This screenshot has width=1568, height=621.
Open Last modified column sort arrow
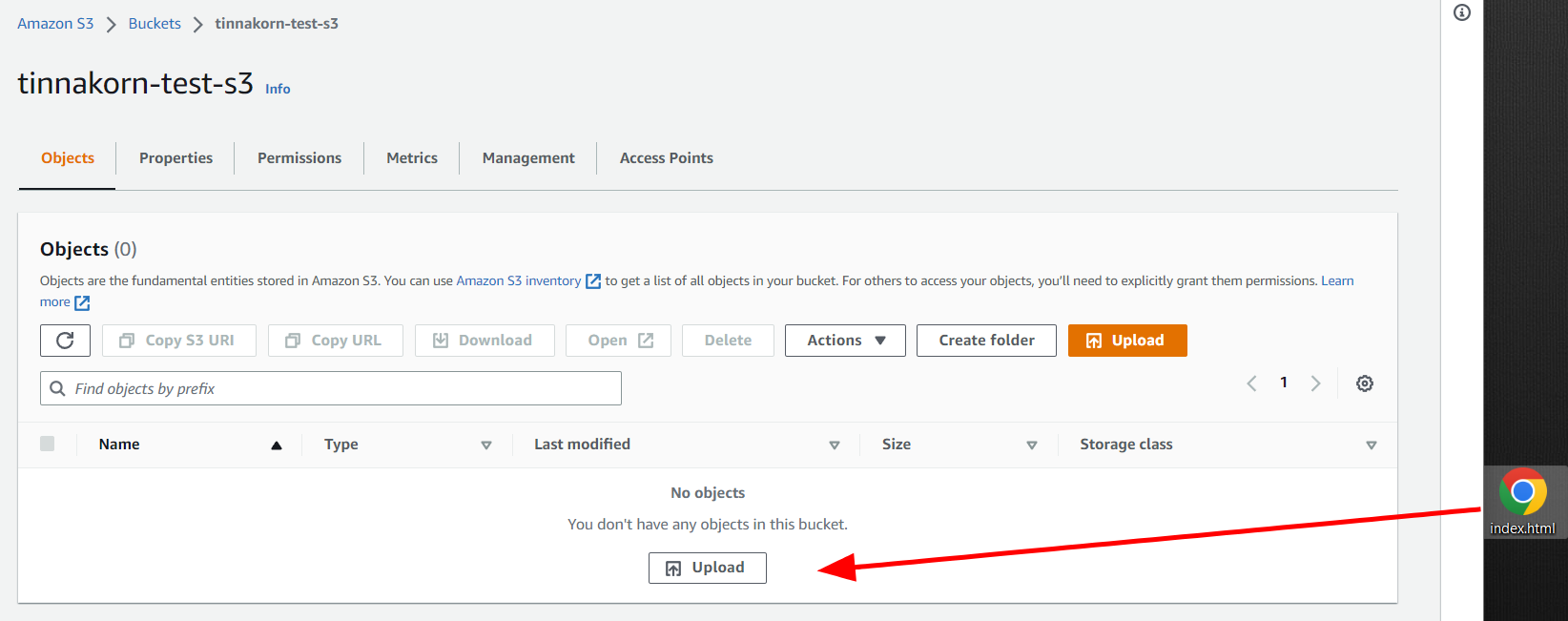pos(835,445)
